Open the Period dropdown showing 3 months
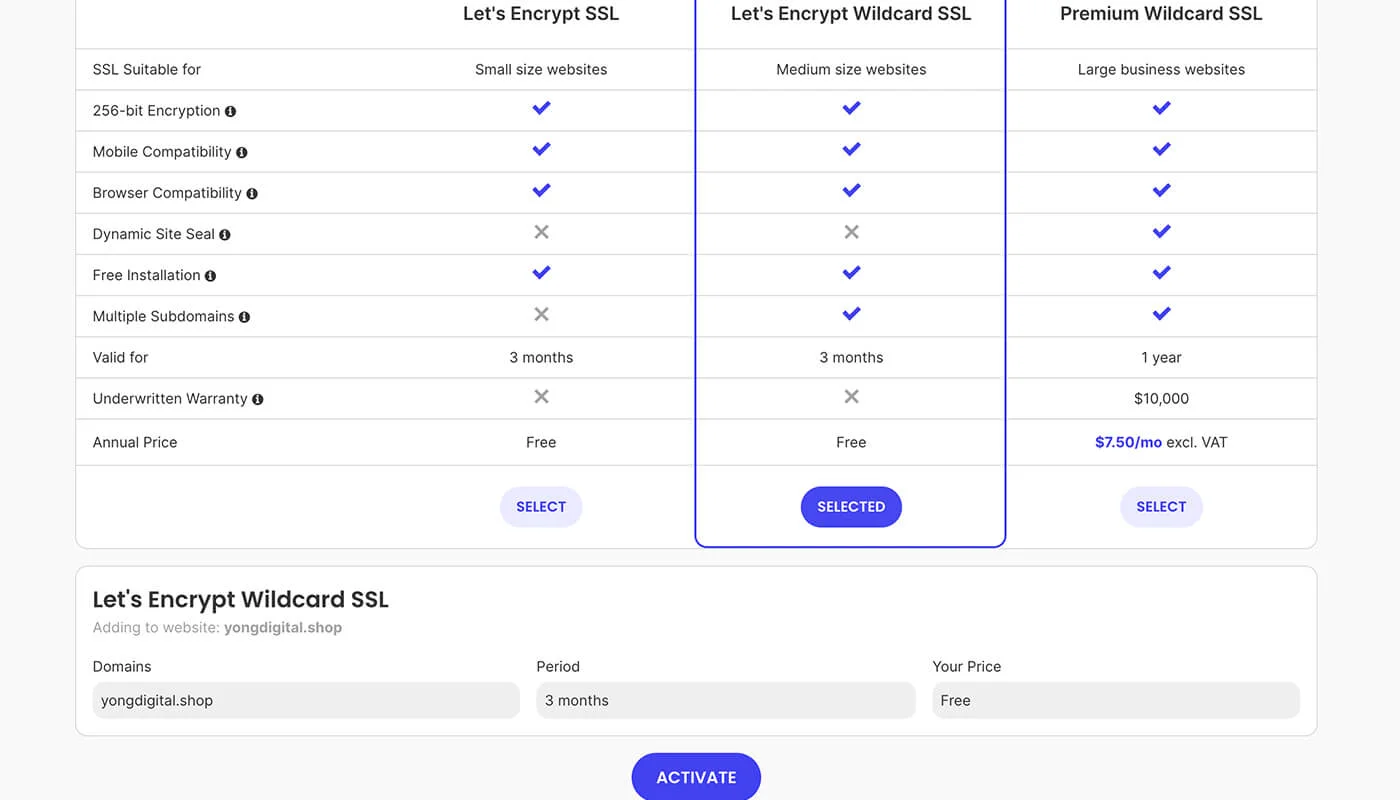Screen dimensions: 1400x800 [725, 700]
